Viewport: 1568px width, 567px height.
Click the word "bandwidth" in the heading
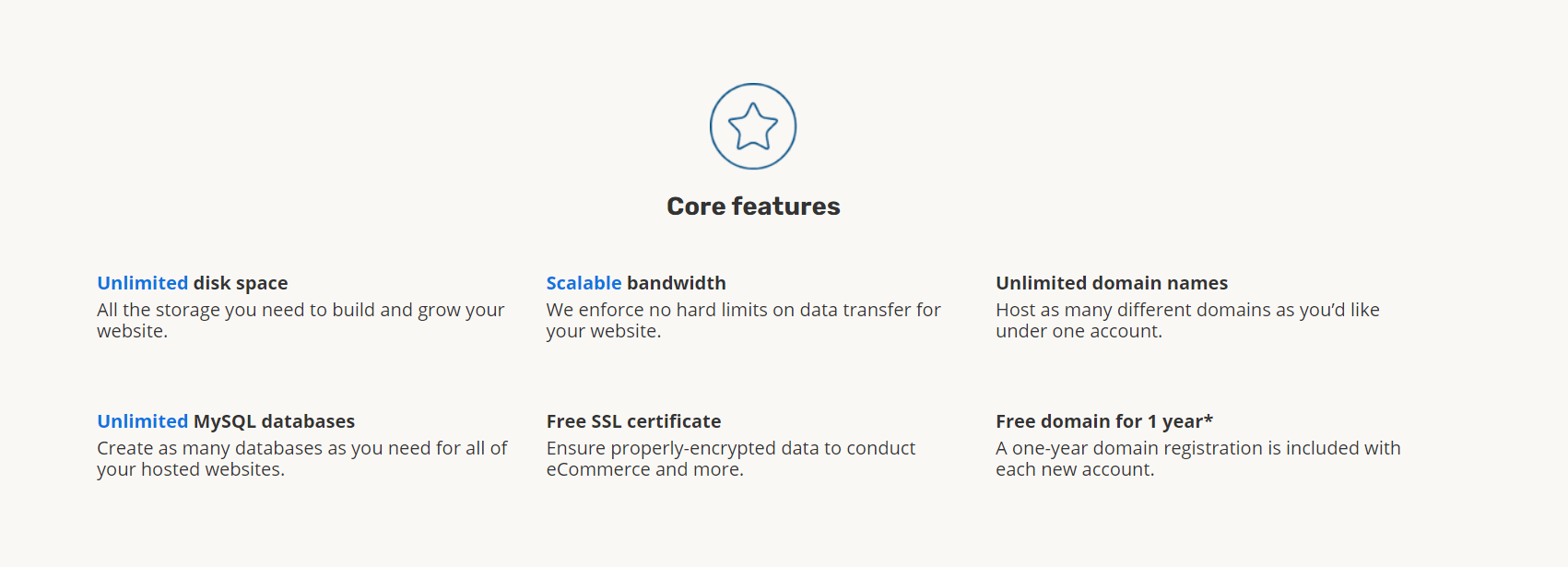point(677,283)
